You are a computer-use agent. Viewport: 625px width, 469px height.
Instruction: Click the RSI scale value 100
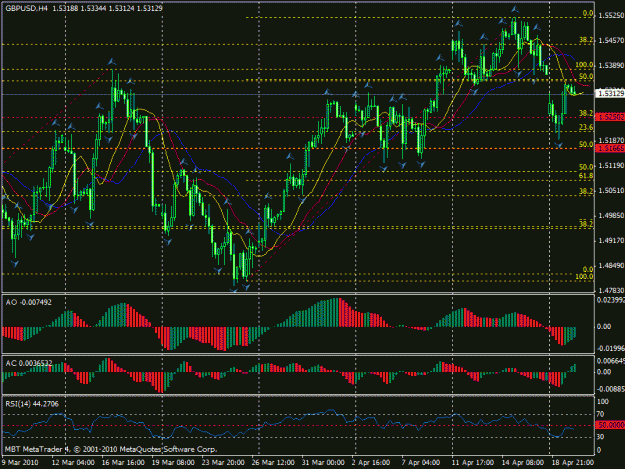[x=603, y=402]
